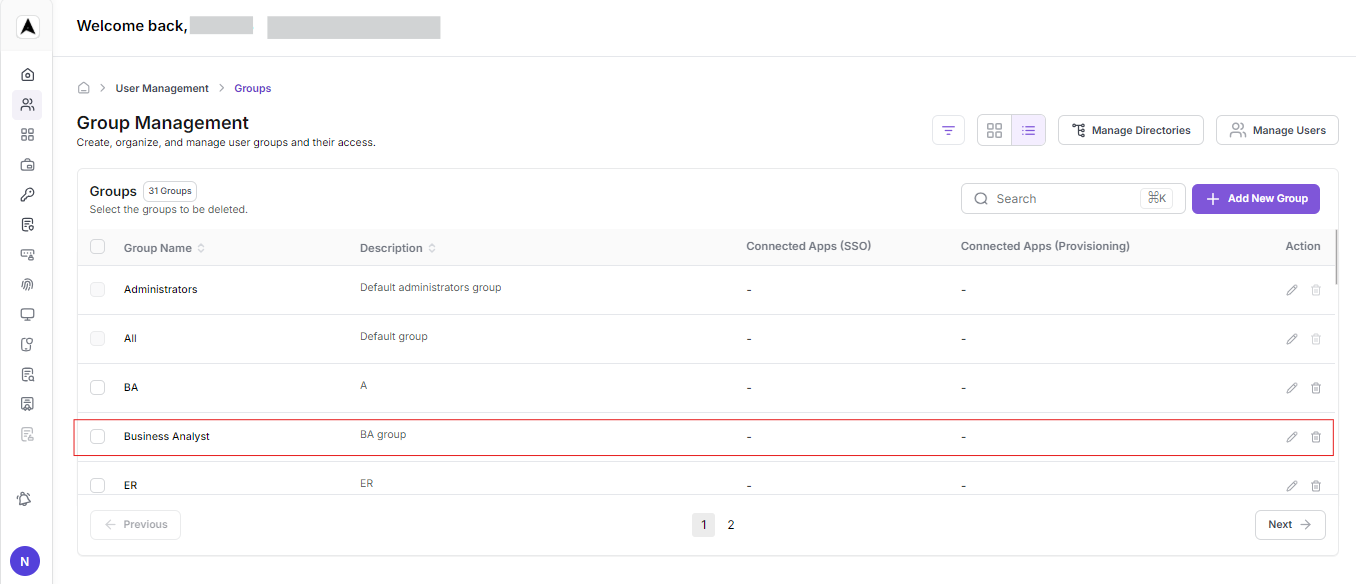Open the Applications grid icon in sidebar
Screen dimensions: 1356x584
(27, 134)
